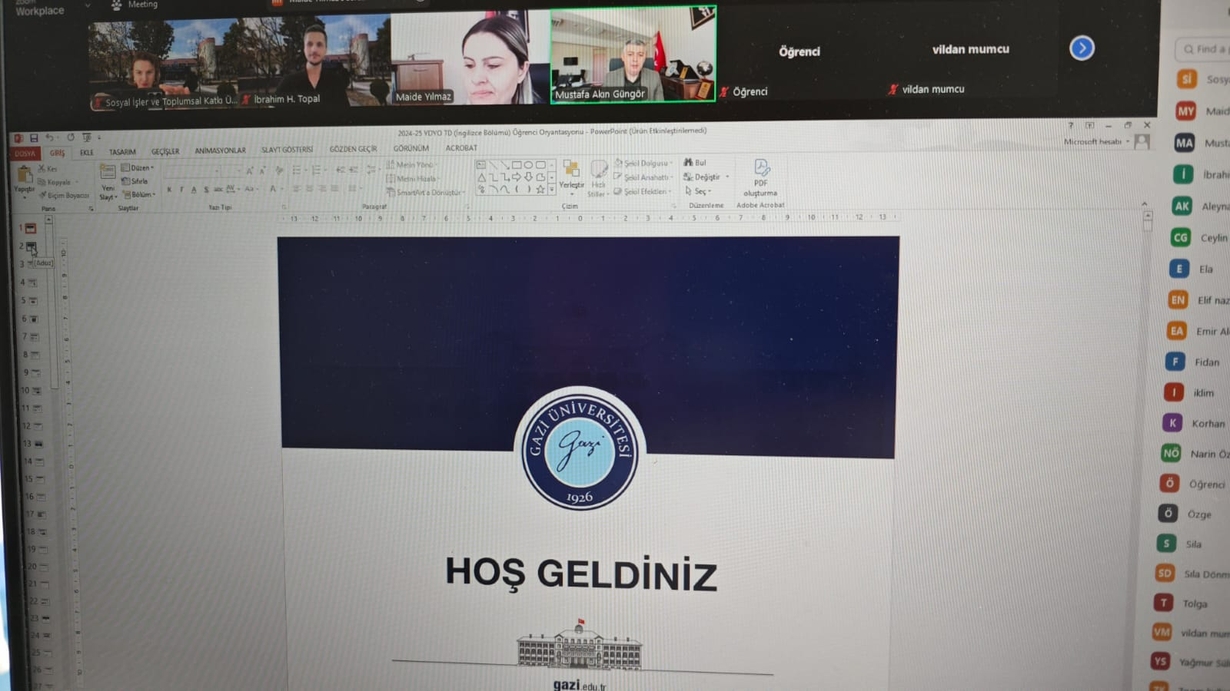The image size is (1230, 691).
Task: Click Ceylin avatar CG in participants list
Action: tap(1181, 238)
